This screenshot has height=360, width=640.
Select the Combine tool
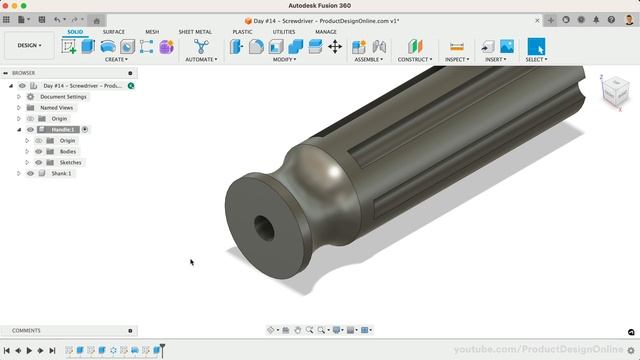point(296,47)
